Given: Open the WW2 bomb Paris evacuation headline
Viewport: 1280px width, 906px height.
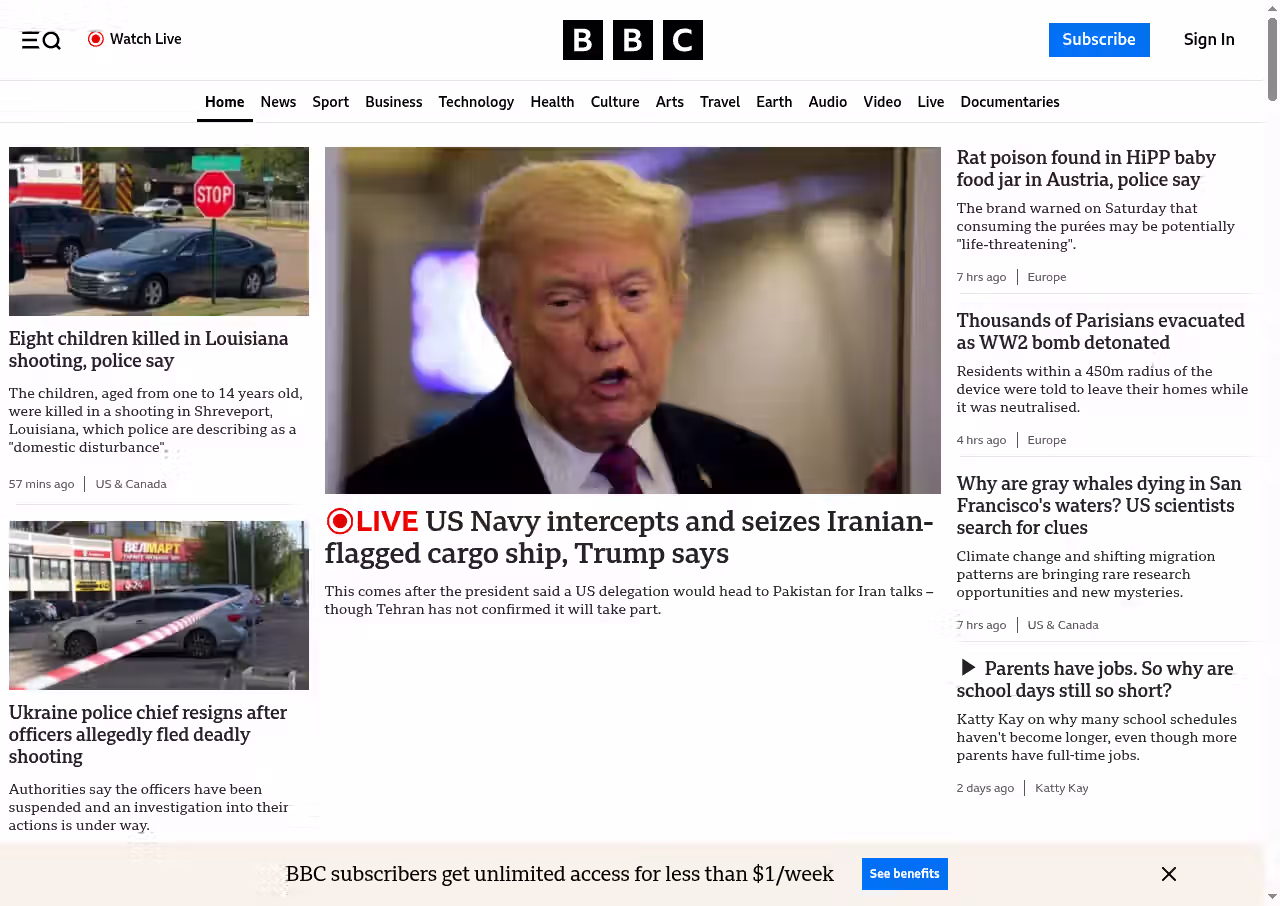Looking at the screenshot, I should [x=1100, y=332].
